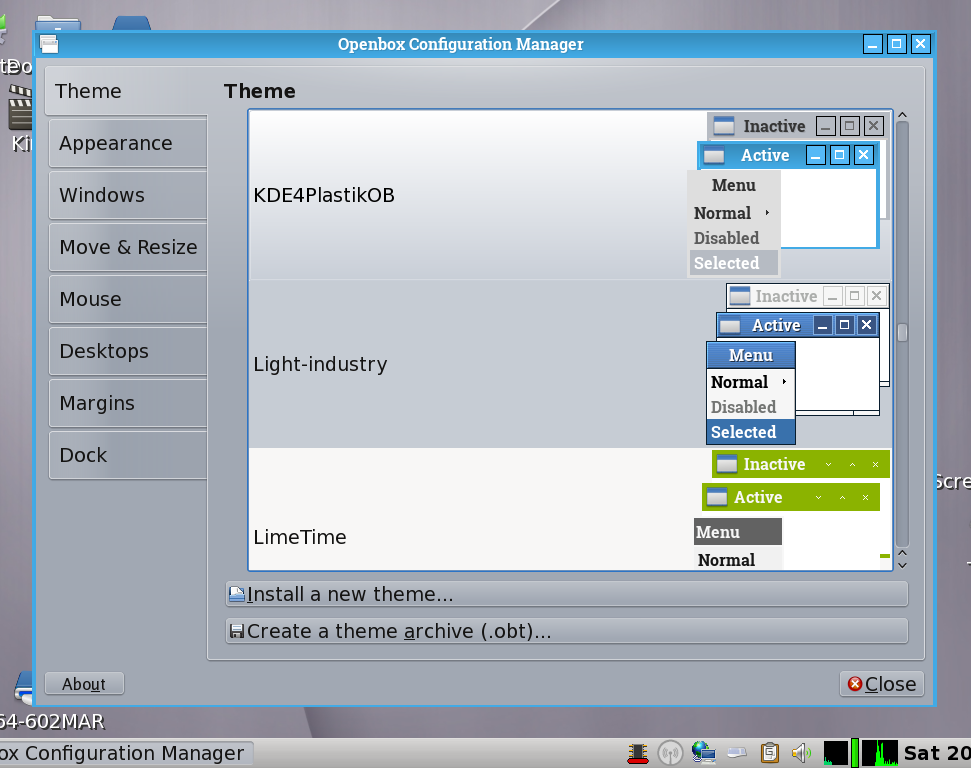Click Install a new theme button

[x=567, y=594]
